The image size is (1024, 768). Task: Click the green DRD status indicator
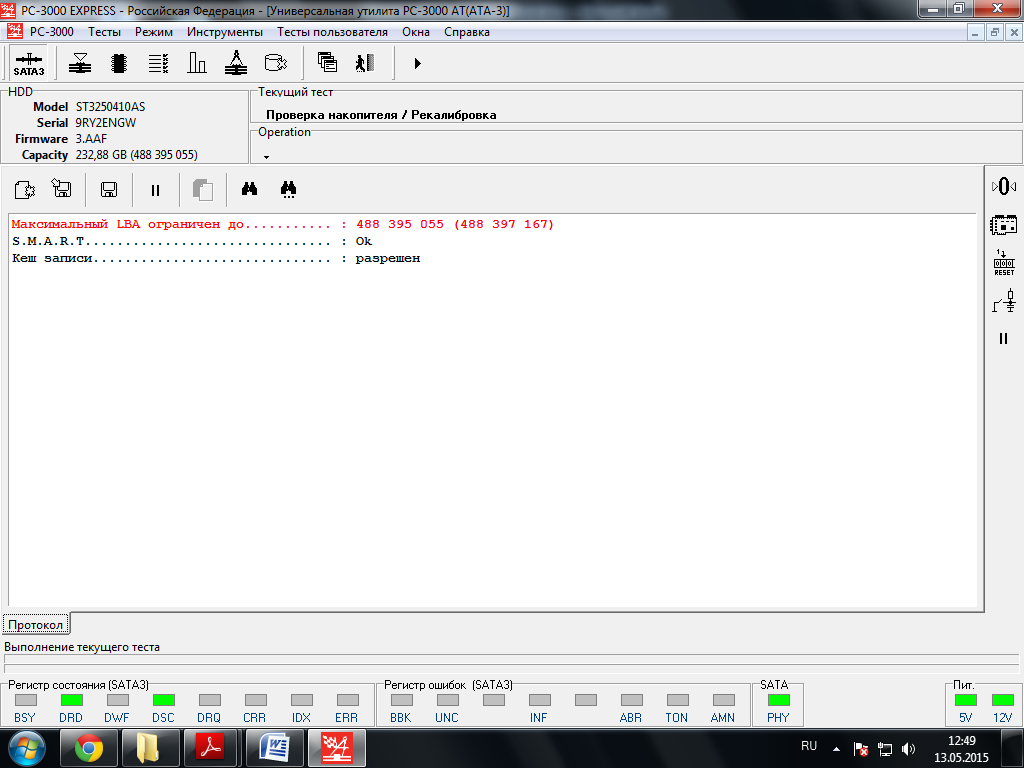[71, 700]
